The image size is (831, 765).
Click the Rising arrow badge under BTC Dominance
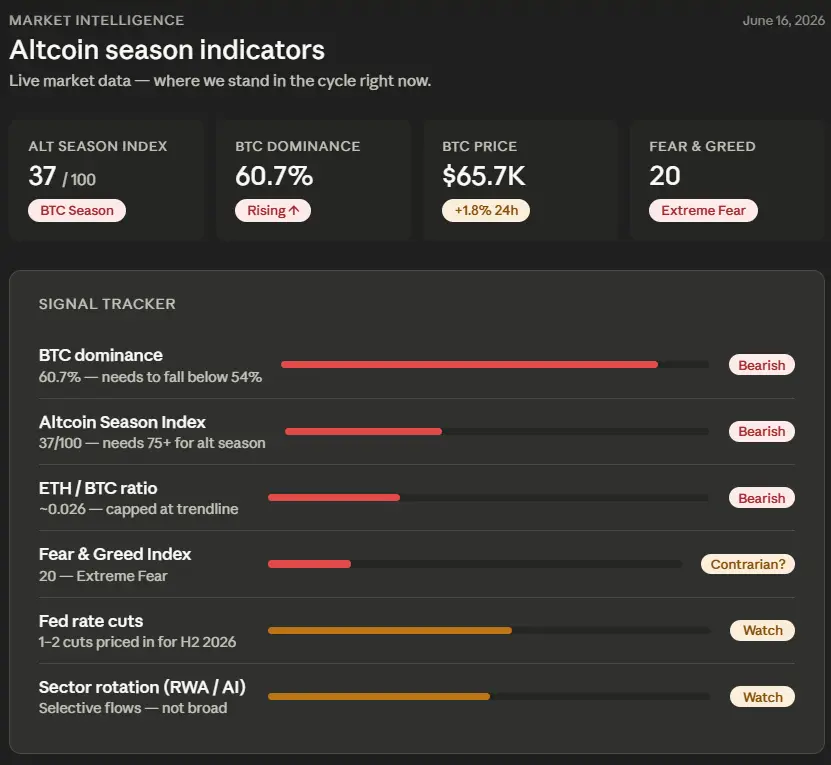[273, 210]
